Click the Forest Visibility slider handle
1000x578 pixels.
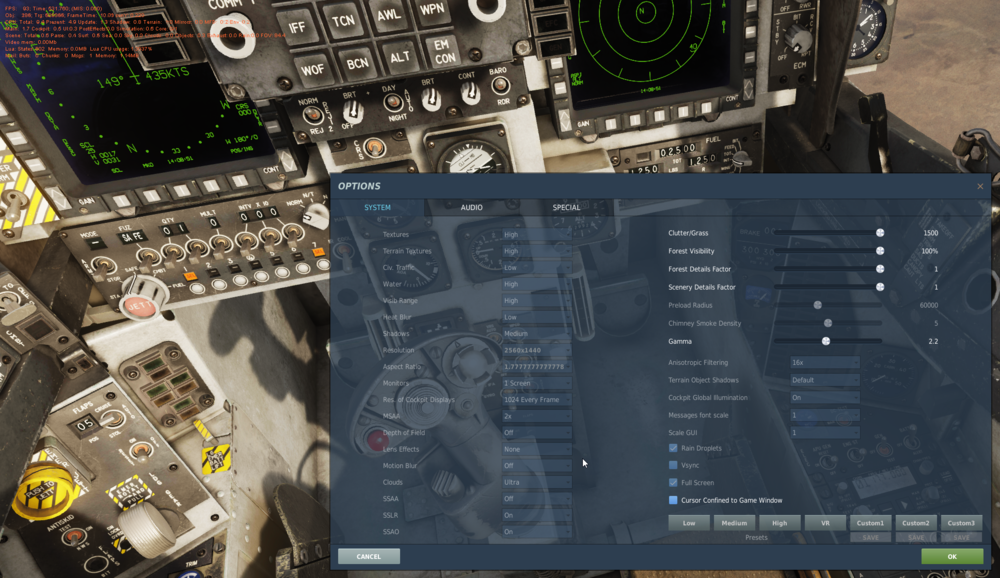(880, 251)
